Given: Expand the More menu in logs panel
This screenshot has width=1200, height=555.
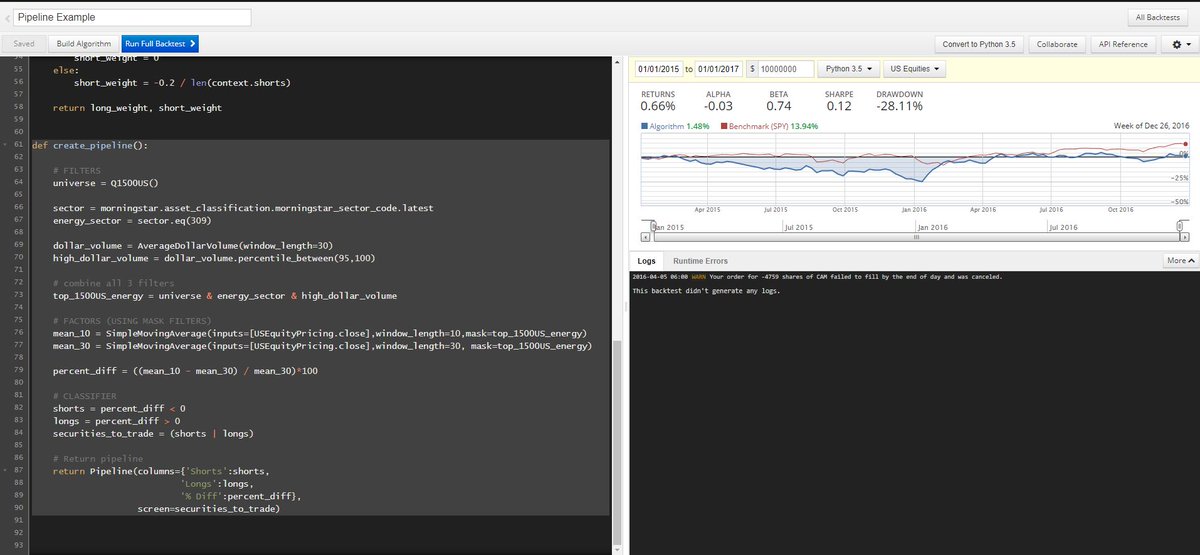Looking at the screenshot, I should point(1179,260).
